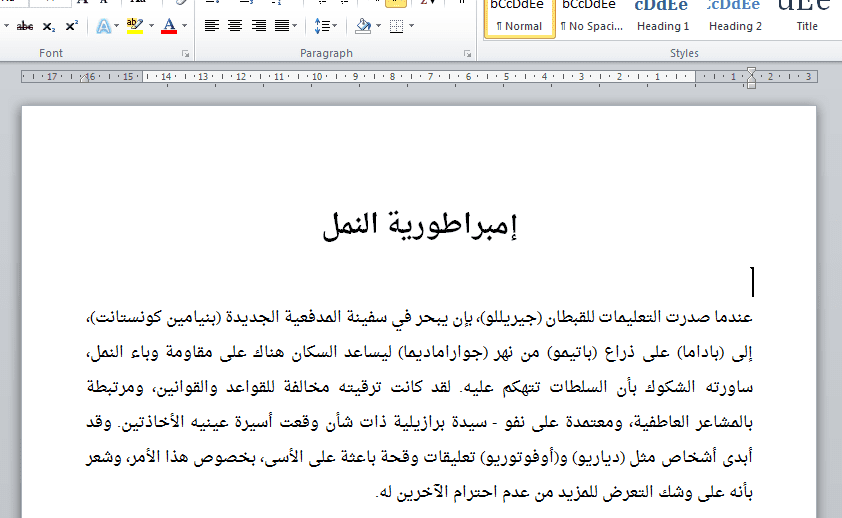Apply the No Spacing style
Viewport: 842px width, 518px height.
click(591, 18)
